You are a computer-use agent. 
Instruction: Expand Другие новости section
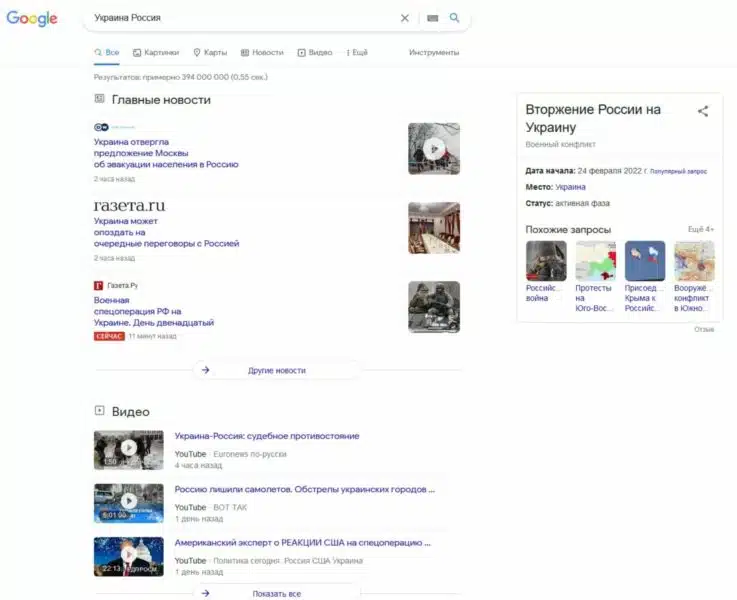click(x=277, y=370)
